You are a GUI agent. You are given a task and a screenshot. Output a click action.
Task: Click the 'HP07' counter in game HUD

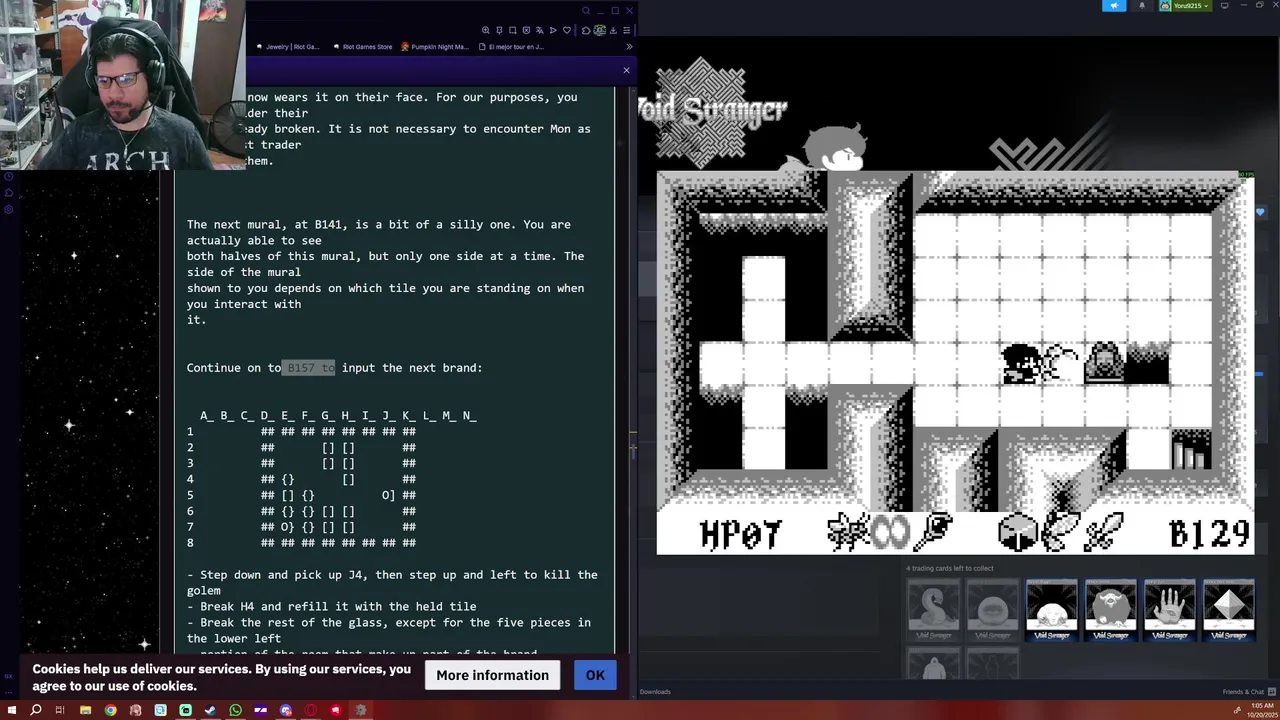[x=741, y=534]
